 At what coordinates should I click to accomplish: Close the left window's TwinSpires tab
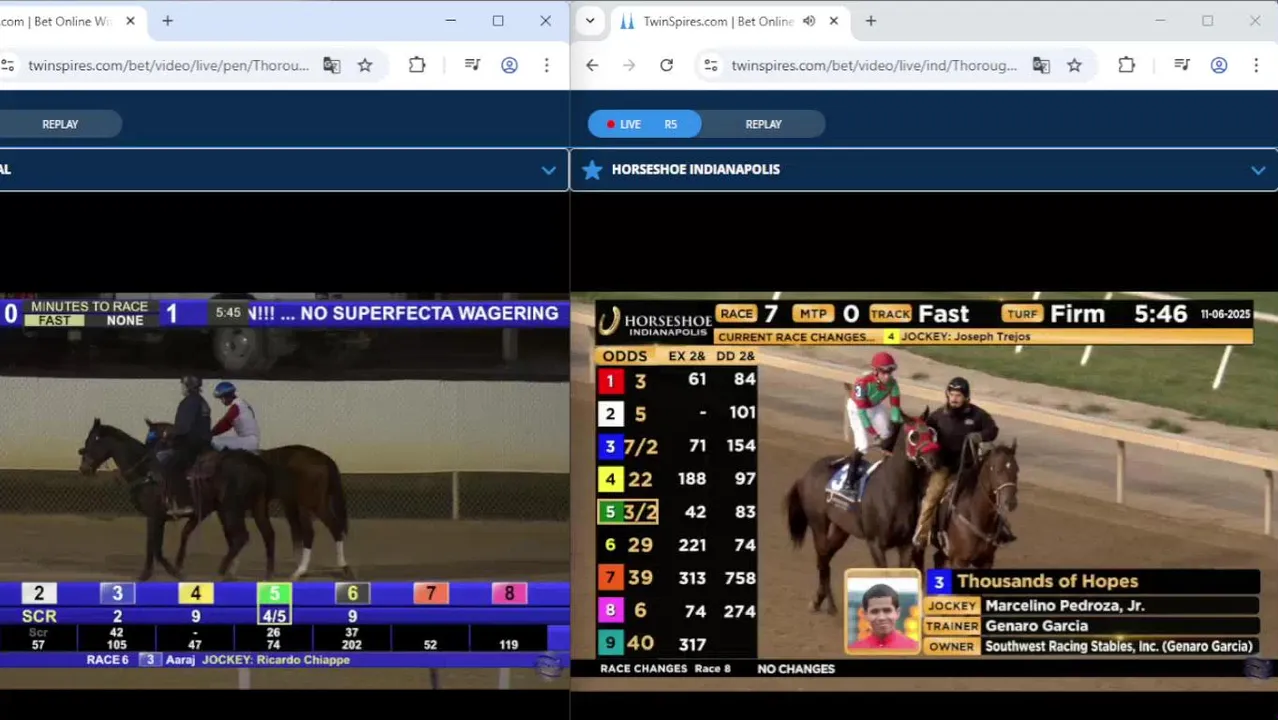pyautogui.click(x=130, y=21)
